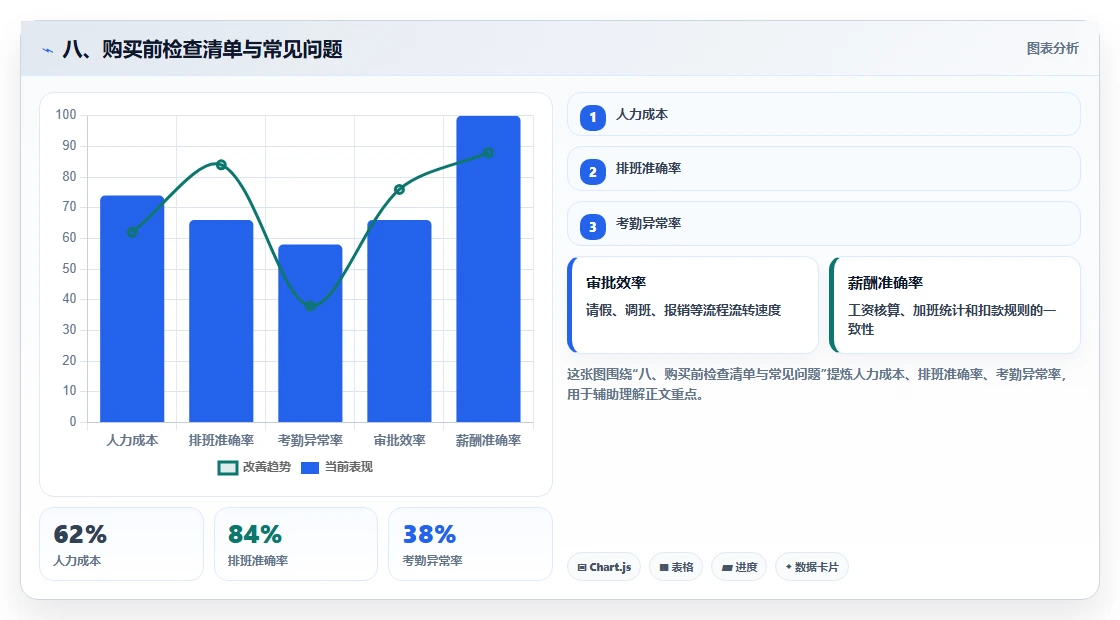Click the icon inside the Chart.js tag
1120x620 pixels.
pyautogui.click(x=582, y=568)
